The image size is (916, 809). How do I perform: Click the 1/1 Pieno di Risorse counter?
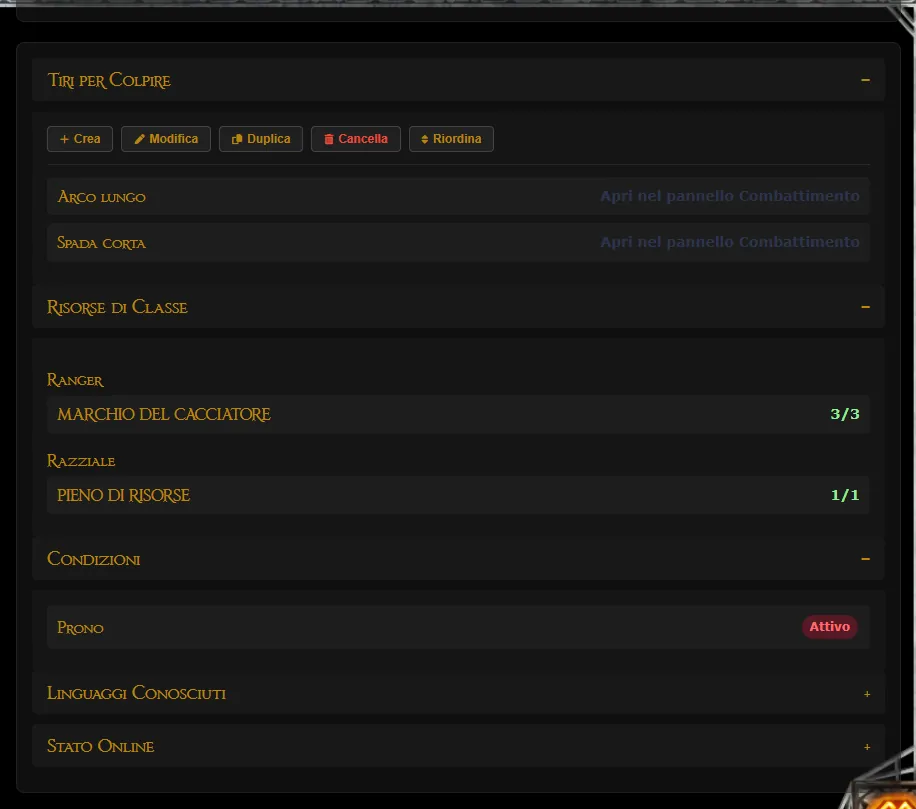pos(845,495)
